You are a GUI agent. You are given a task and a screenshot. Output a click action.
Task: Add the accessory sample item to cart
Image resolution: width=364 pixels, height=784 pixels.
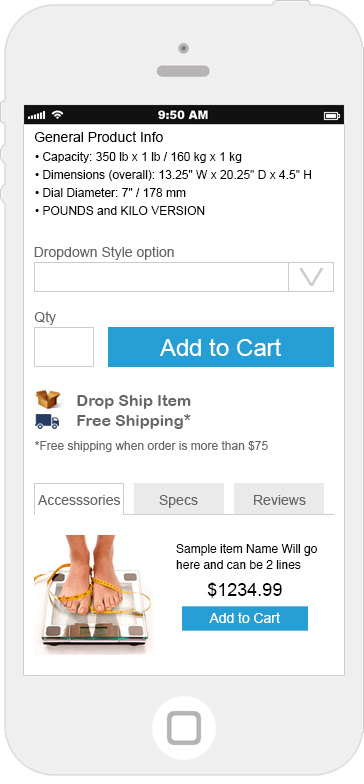[245, 618]
